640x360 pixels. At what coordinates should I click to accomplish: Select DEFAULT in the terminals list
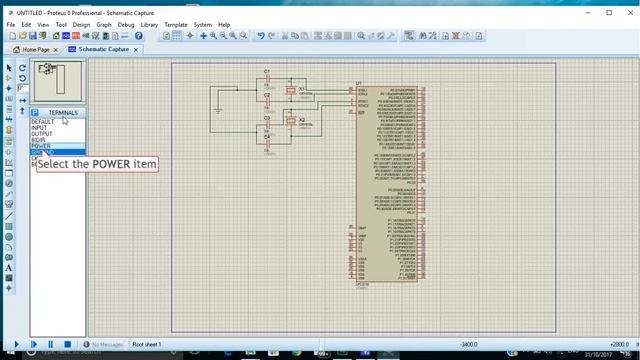42,122
